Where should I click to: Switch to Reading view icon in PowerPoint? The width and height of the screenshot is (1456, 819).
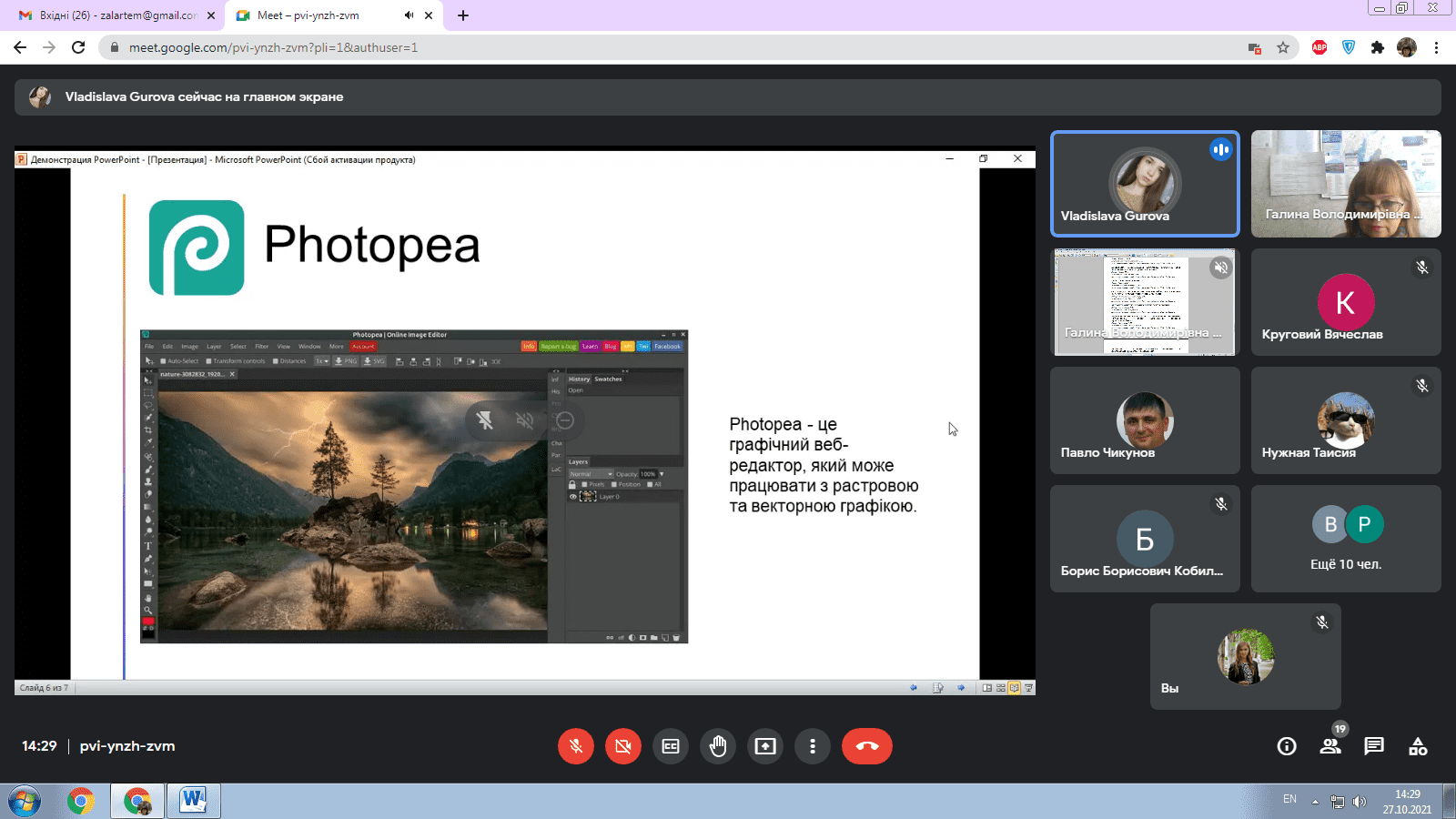pyautogui.click(x=1015, y=688)
